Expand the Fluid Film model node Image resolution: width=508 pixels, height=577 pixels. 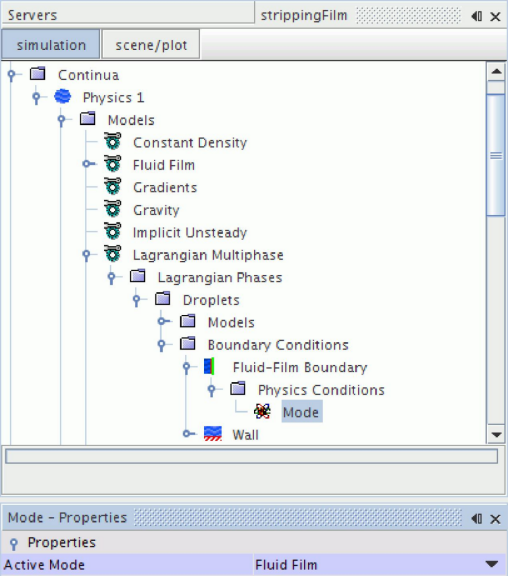pos(87,164)
